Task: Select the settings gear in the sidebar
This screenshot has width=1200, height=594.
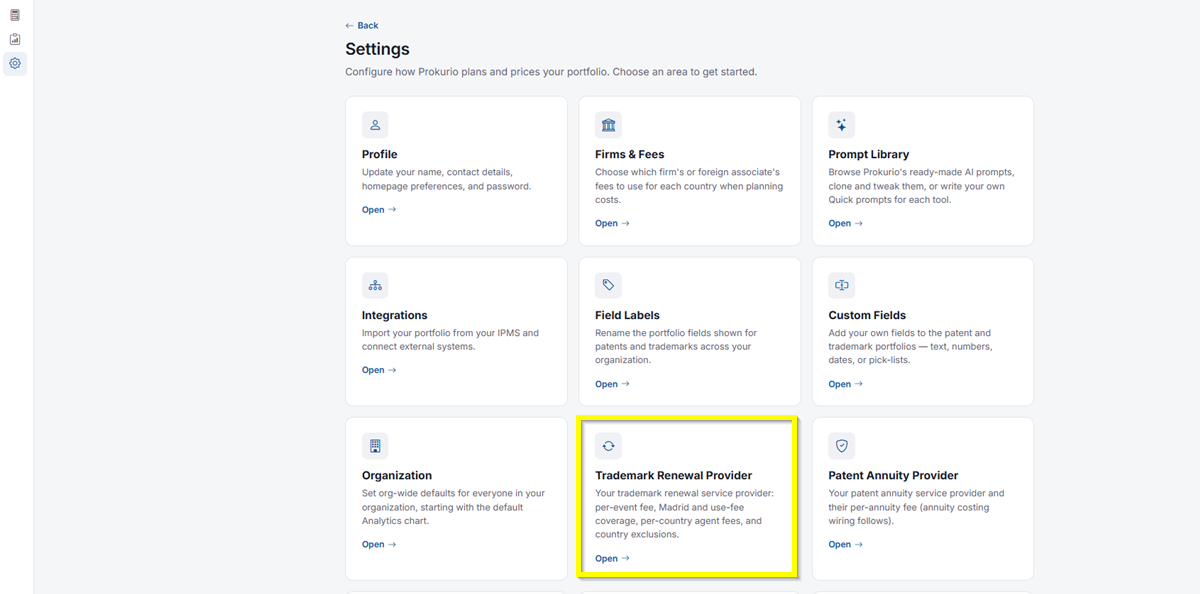Action: (15, 64)
